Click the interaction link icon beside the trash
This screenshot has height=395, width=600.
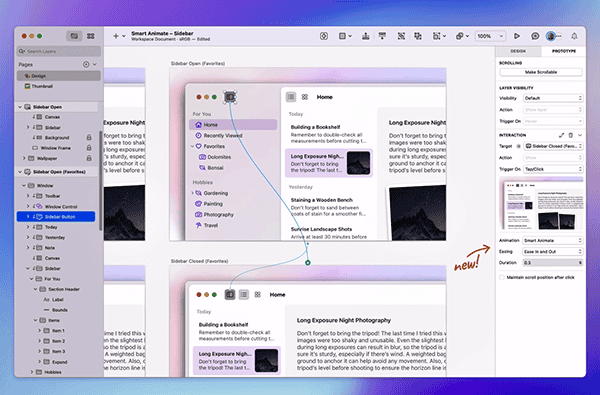(561, 135)
